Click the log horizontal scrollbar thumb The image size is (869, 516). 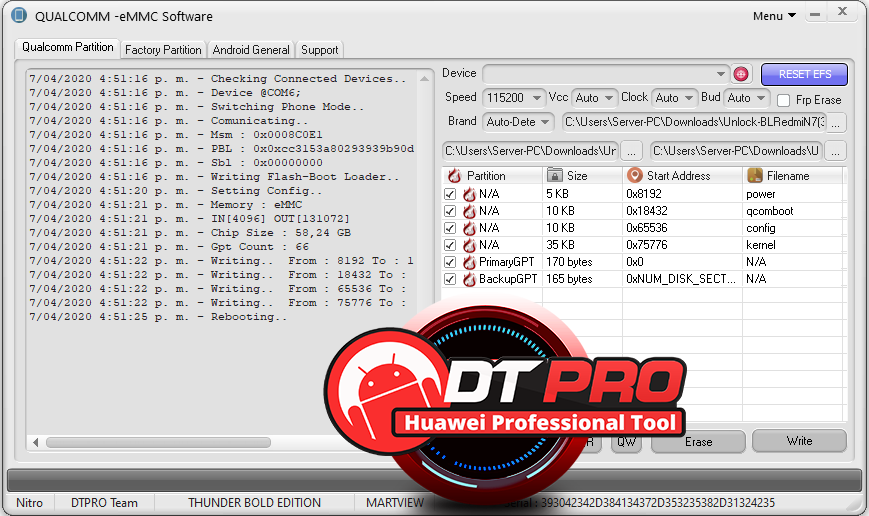(159, 442)
